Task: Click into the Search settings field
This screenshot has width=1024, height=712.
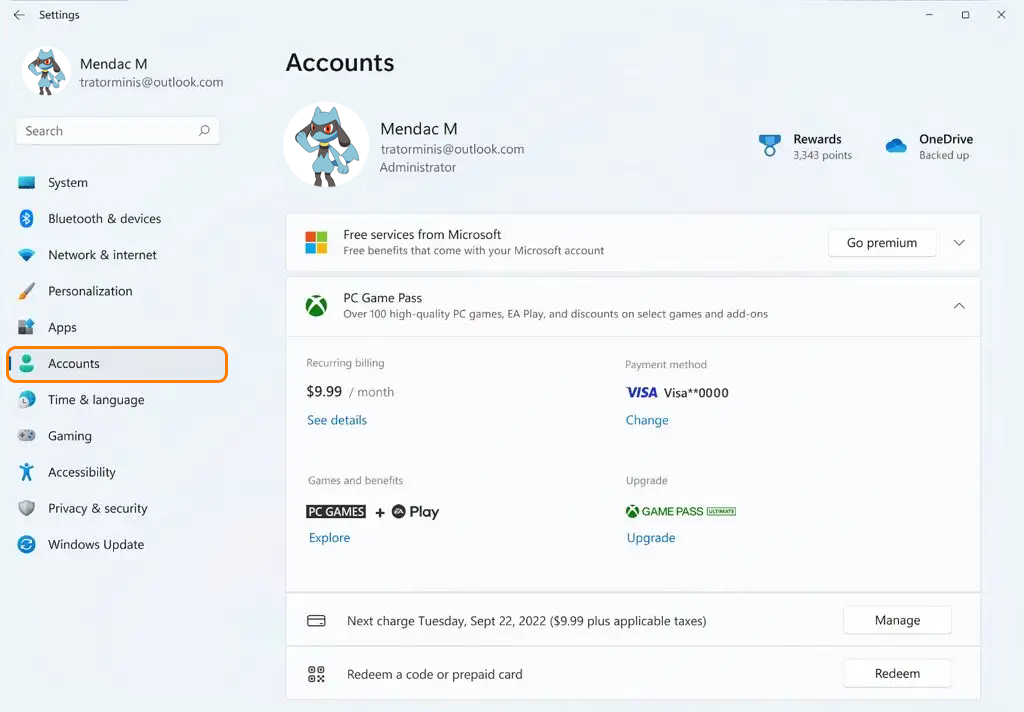Action: coord(118,131)
